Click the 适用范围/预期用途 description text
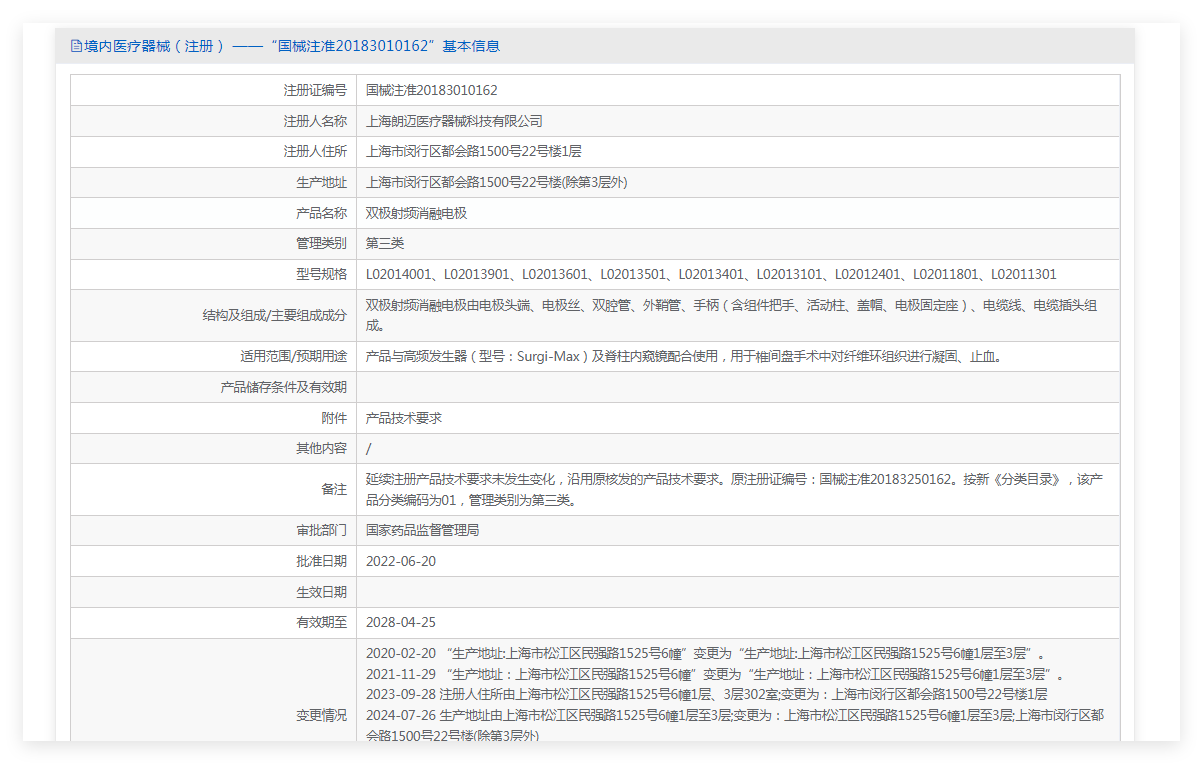1203x764 pixels. click(683, 356)
